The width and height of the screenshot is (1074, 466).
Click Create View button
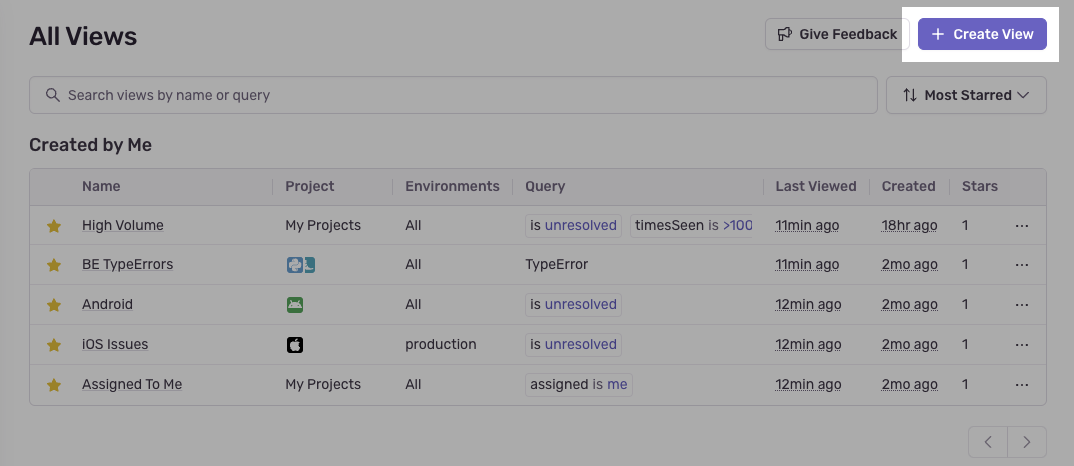[x=982, y=34]
